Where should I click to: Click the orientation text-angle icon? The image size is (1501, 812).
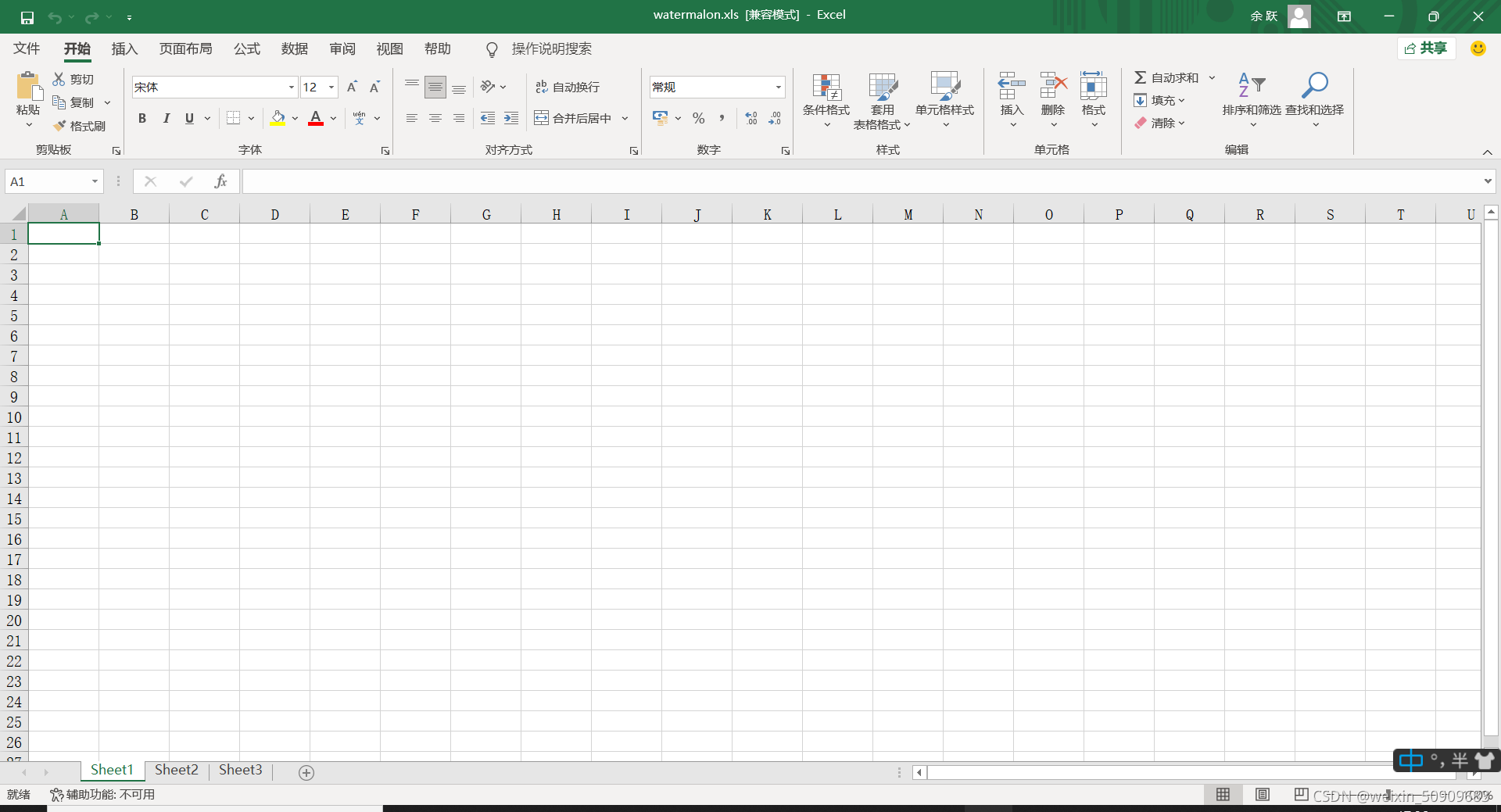488,87
